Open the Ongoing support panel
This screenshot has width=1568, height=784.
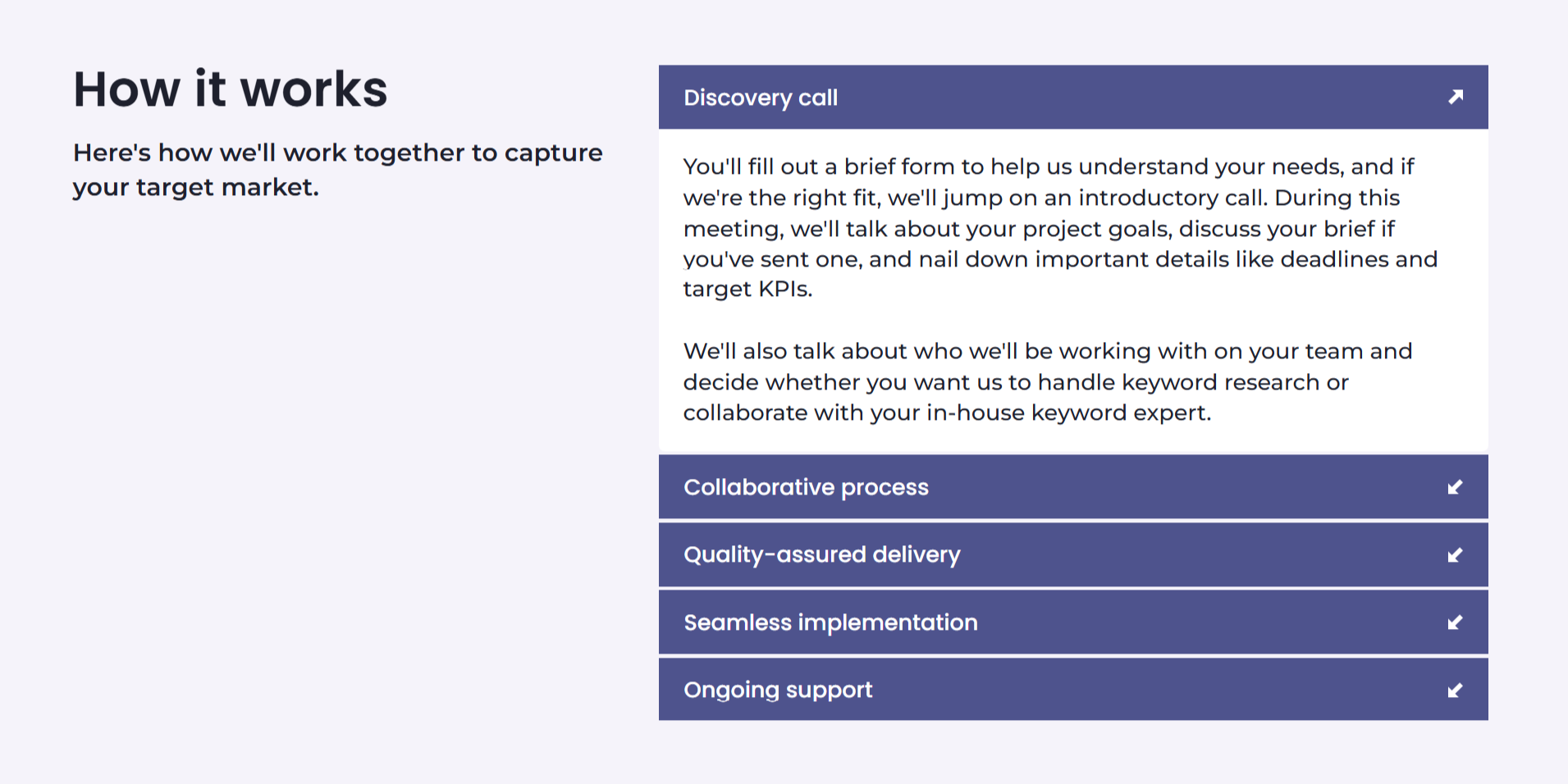(1073, 690)
